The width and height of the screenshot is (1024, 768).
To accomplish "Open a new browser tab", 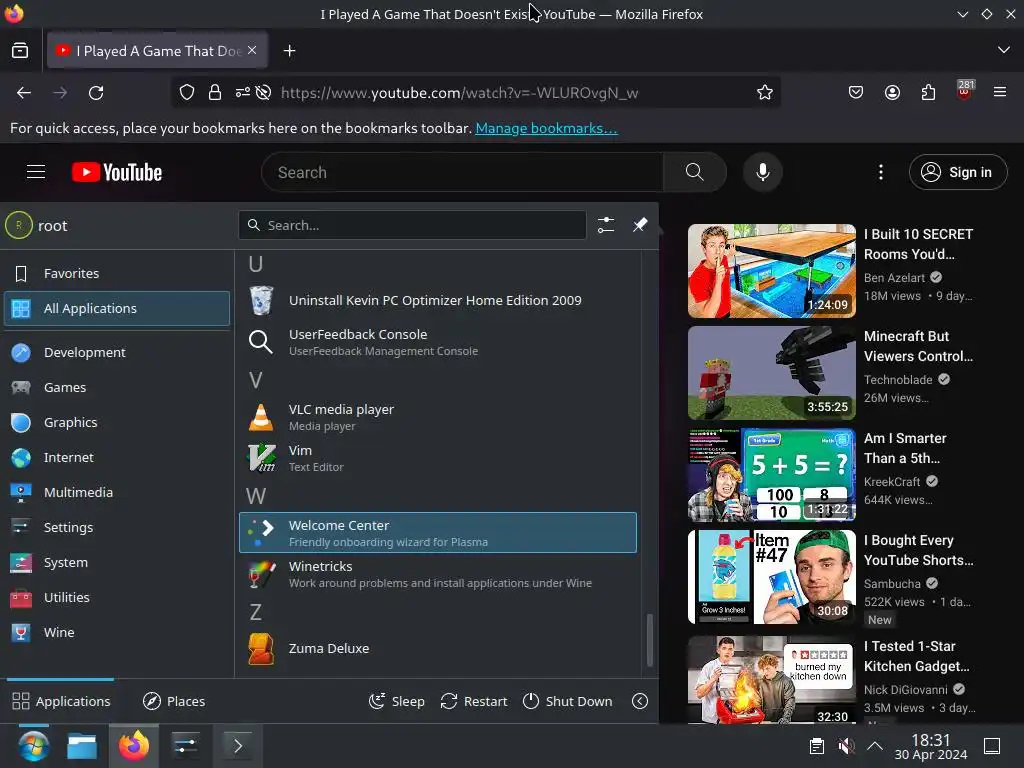I will pyautogui.click(x=289, y=50).
